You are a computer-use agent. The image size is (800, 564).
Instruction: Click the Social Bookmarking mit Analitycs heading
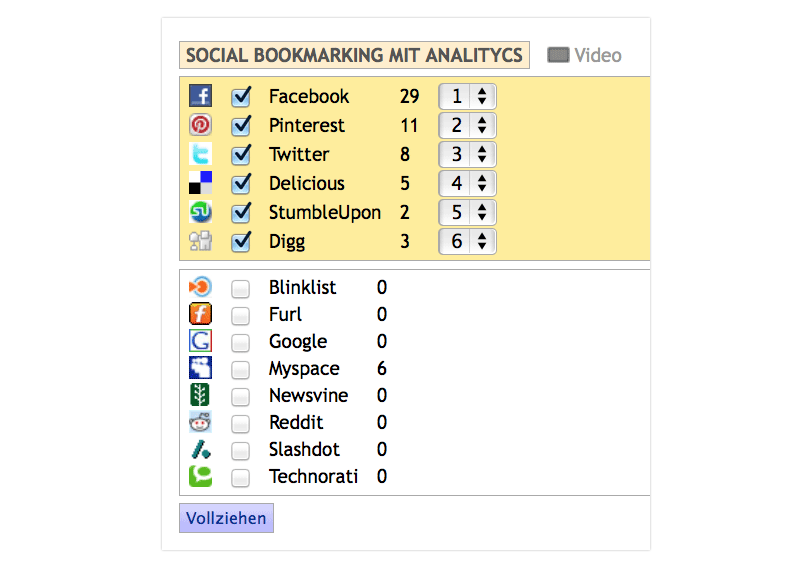click(354, 55)
